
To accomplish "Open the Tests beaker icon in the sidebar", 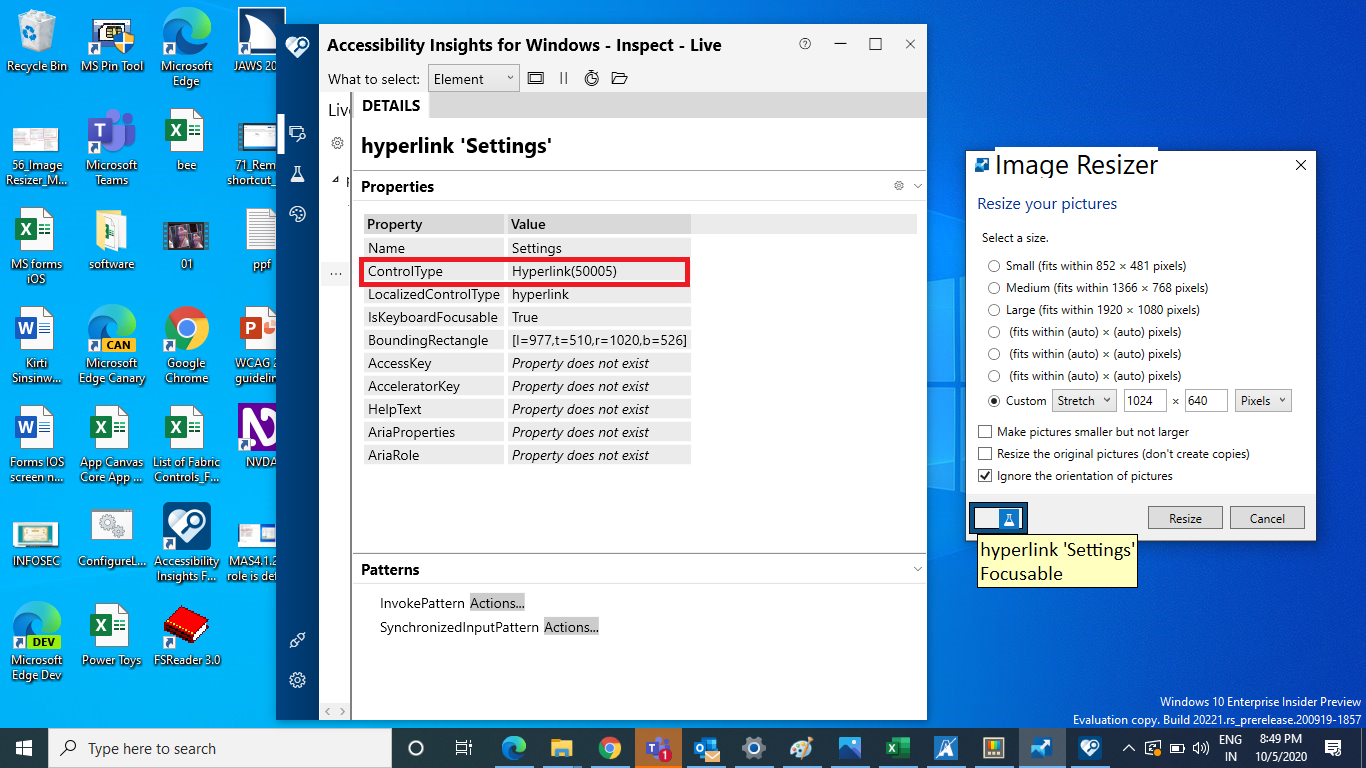I will [x=297, y=174].
